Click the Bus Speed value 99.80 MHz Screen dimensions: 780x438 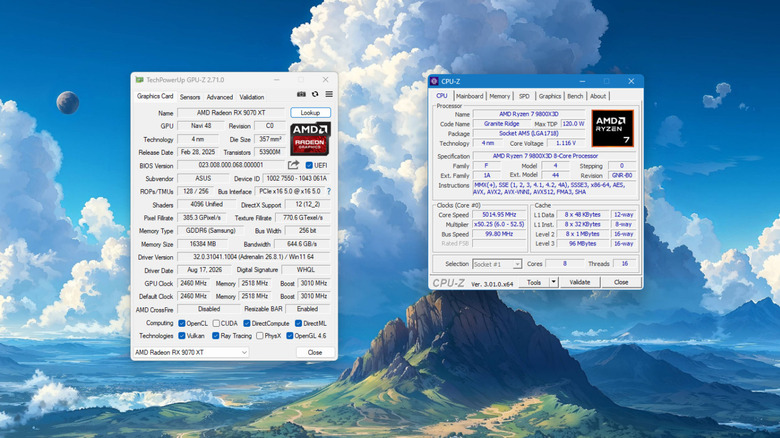pyautogui.click(x=499, y=234)
